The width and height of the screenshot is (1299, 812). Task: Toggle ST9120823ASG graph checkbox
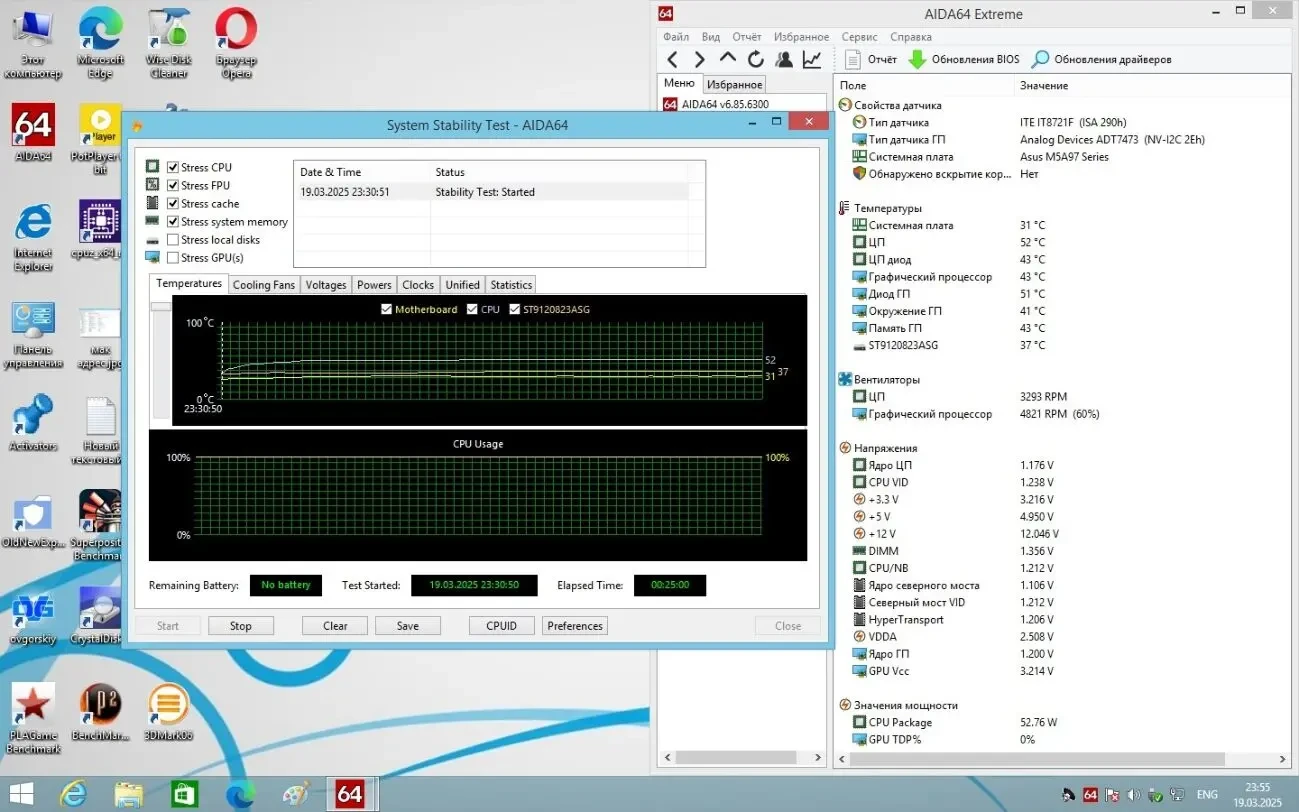click(x=515, y=309)
